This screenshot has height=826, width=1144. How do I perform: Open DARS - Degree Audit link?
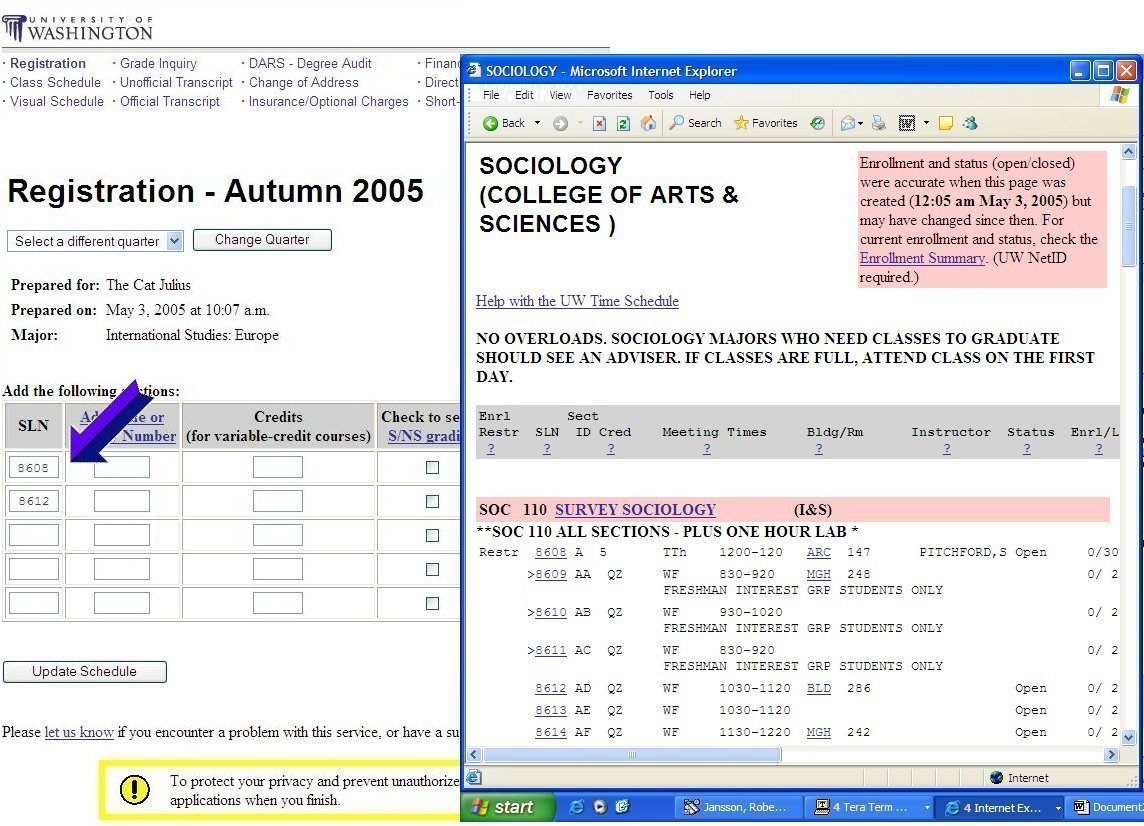click(310, 63)
